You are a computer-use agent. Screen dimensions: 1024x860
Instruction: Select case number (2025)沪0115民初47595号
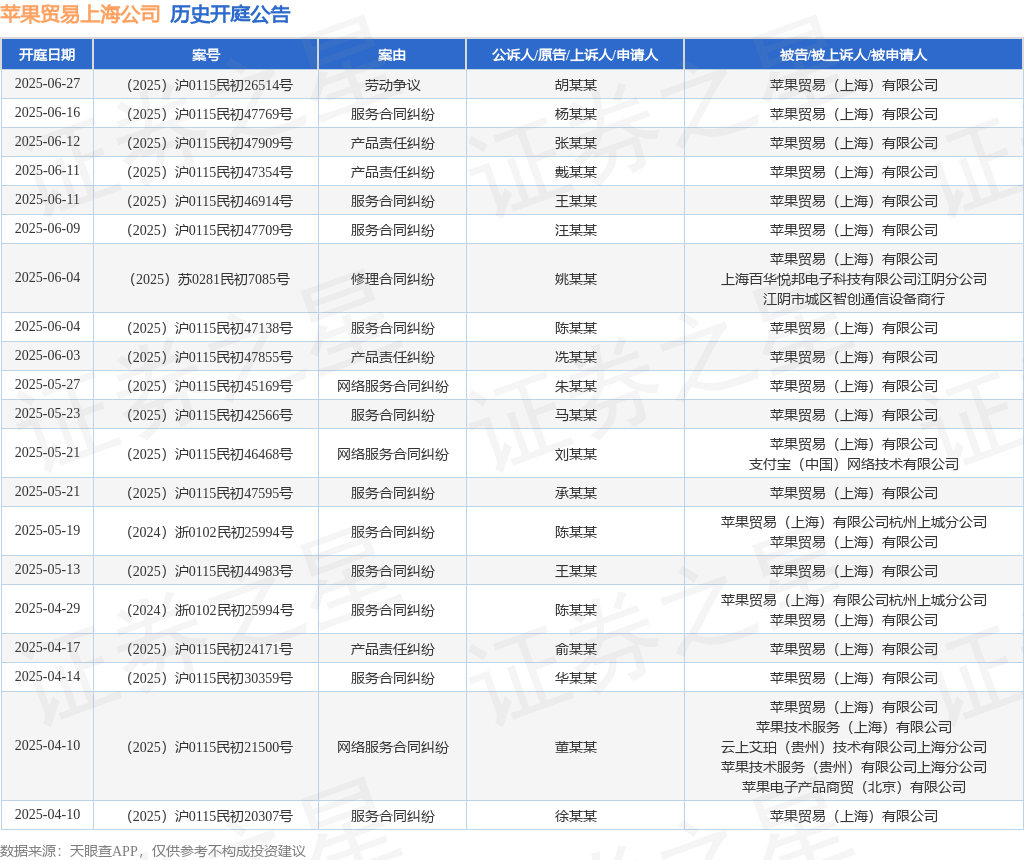[x=210, y=493]
